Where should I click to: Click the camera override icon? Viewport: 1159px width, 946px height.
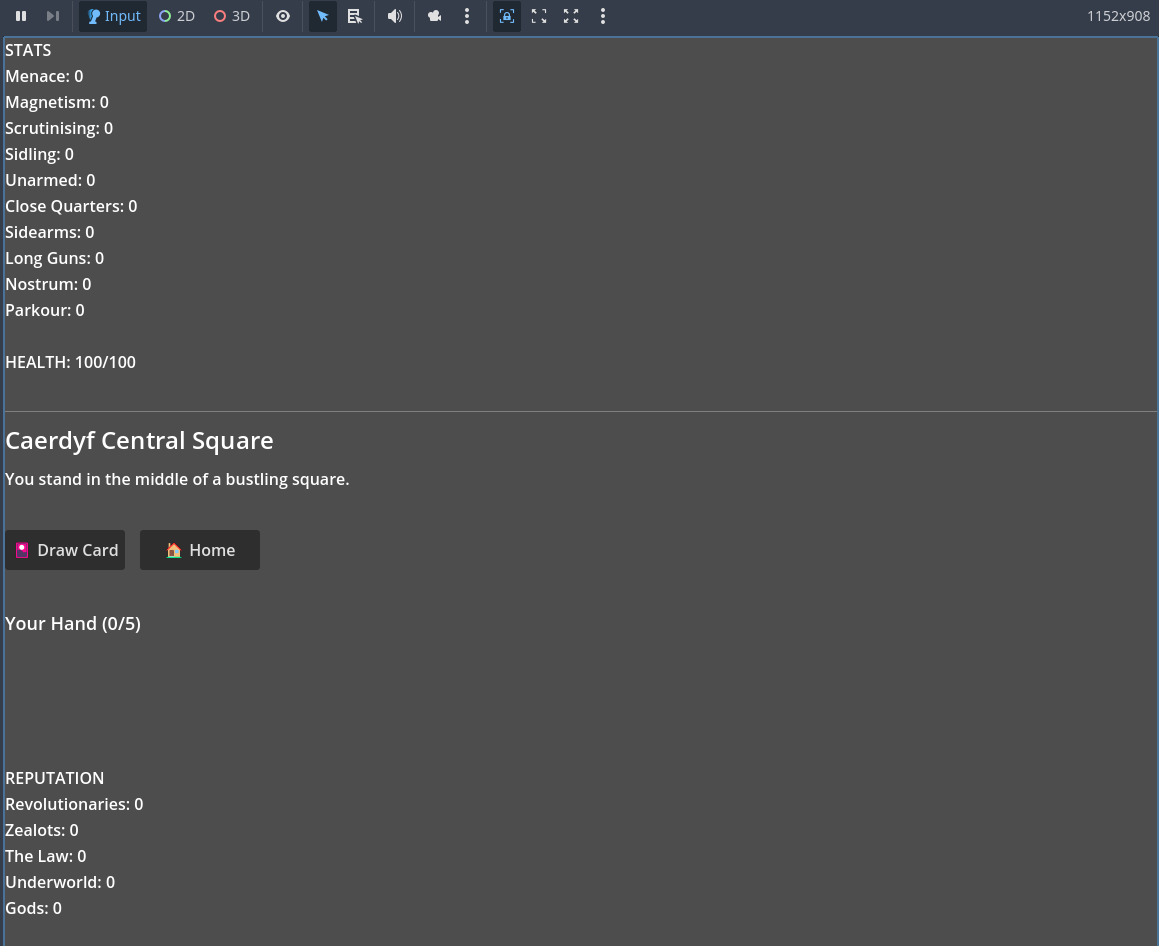pyautogui.click(x=435, y=16)
